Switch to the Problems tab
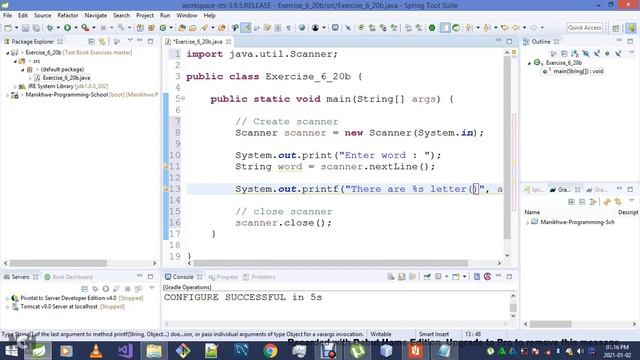Image resolution: width=640 pixels, height=360 pixels. (259, 277)
